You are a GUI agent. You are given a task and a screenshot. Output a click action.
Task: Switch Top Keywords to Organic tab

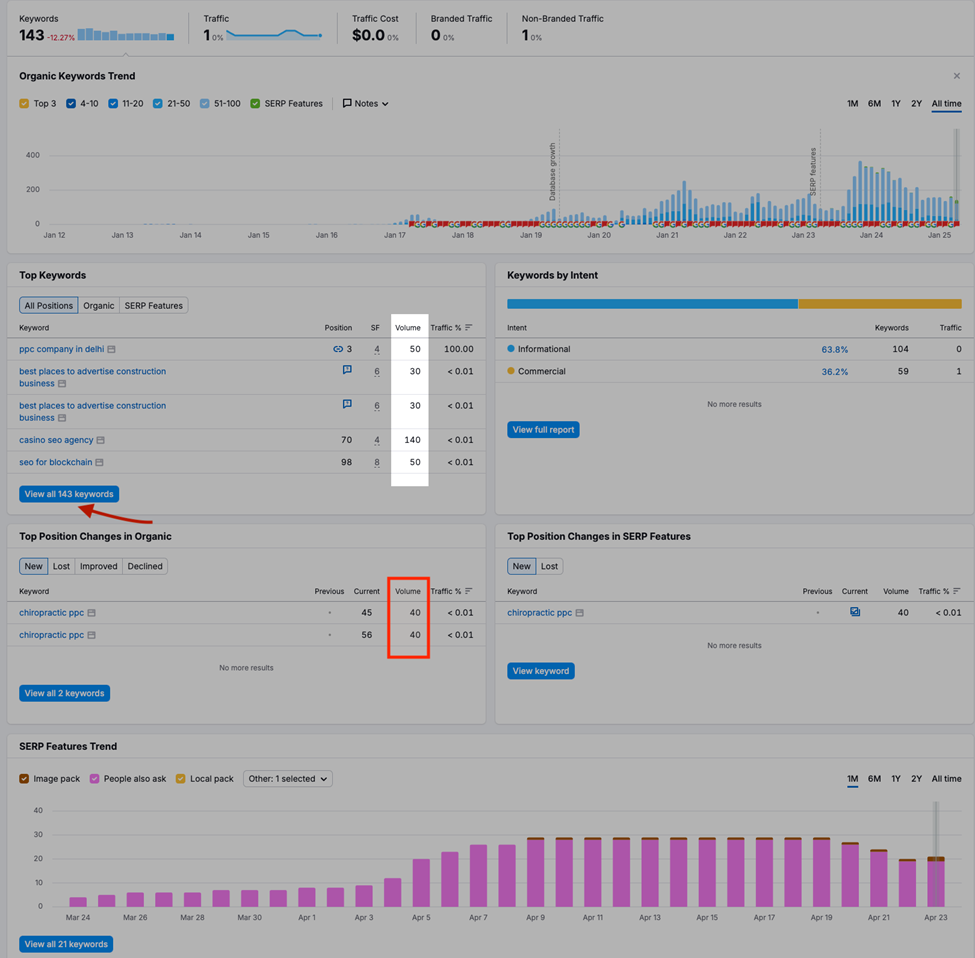coord(99,305)
